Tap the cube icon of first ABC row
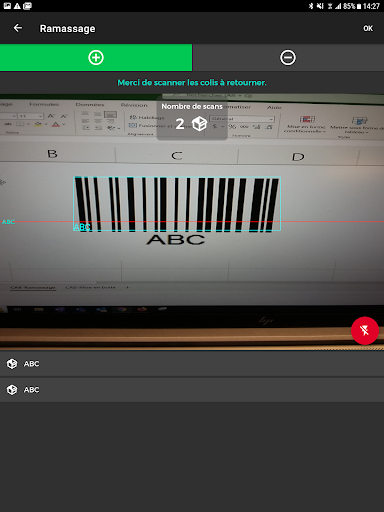 click(12, 364)
